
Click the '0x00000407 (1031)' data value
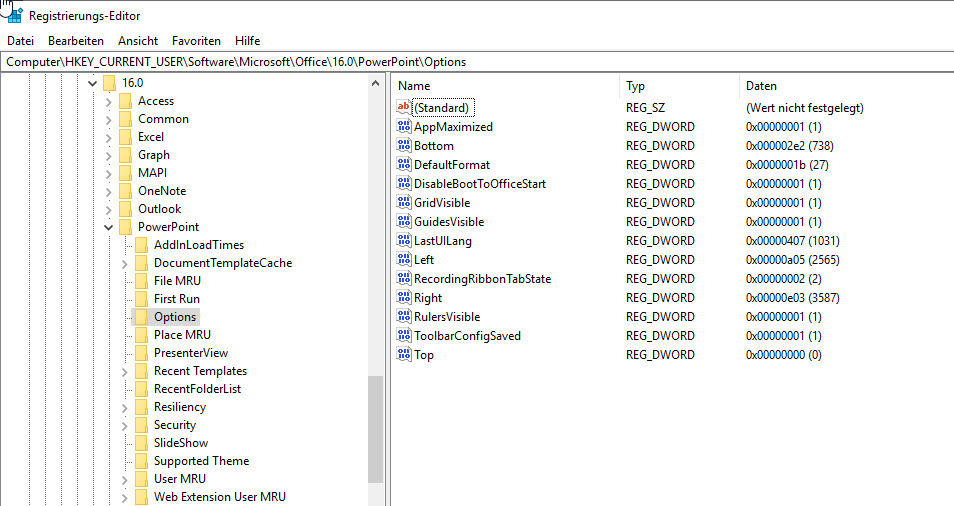pos(793,241)
